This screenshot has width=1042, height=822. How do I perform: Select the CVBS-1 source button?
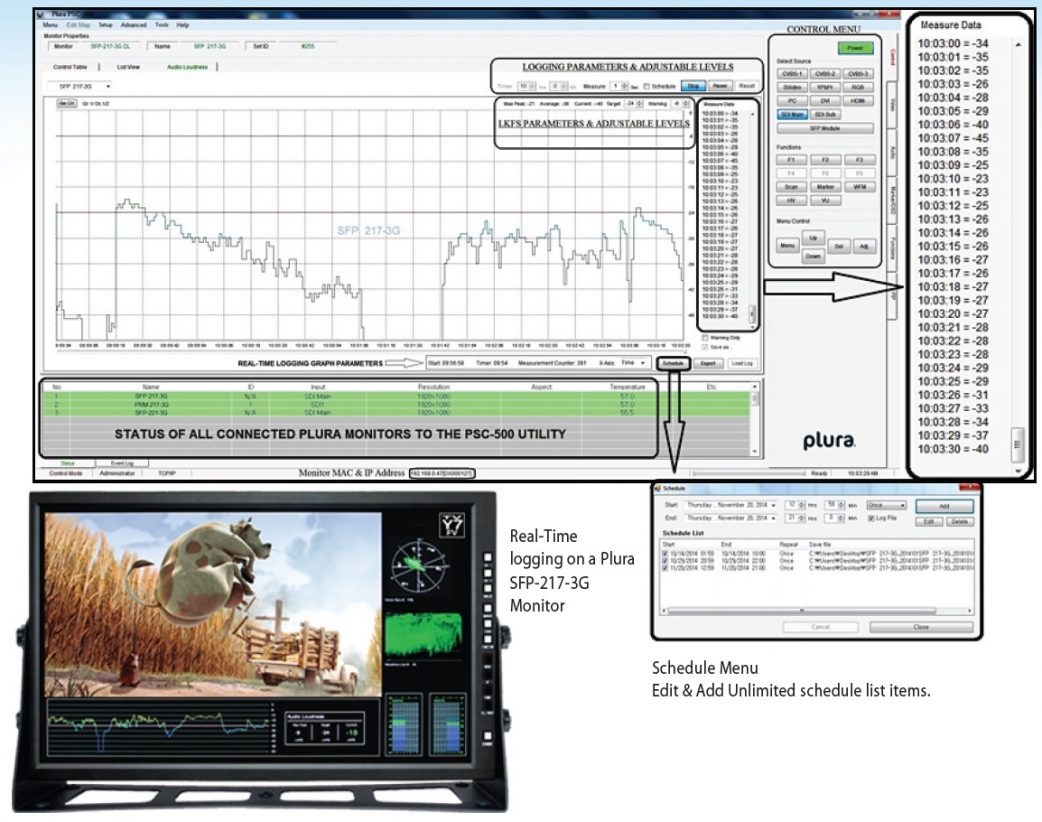pos(791,74)
